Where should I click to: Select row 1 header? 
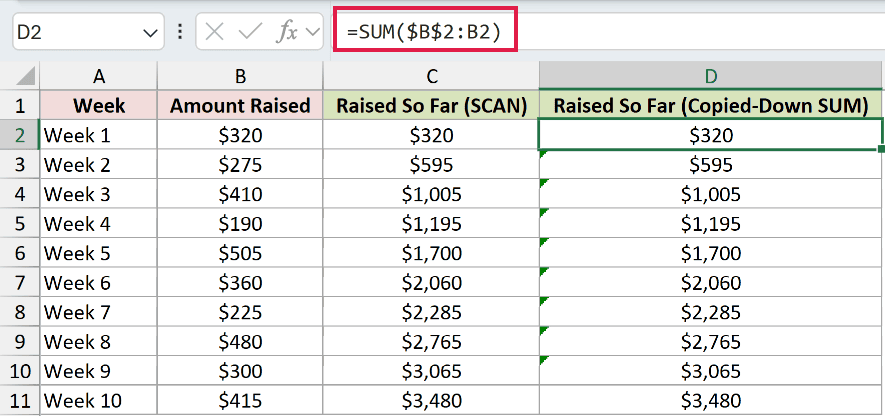20,106
